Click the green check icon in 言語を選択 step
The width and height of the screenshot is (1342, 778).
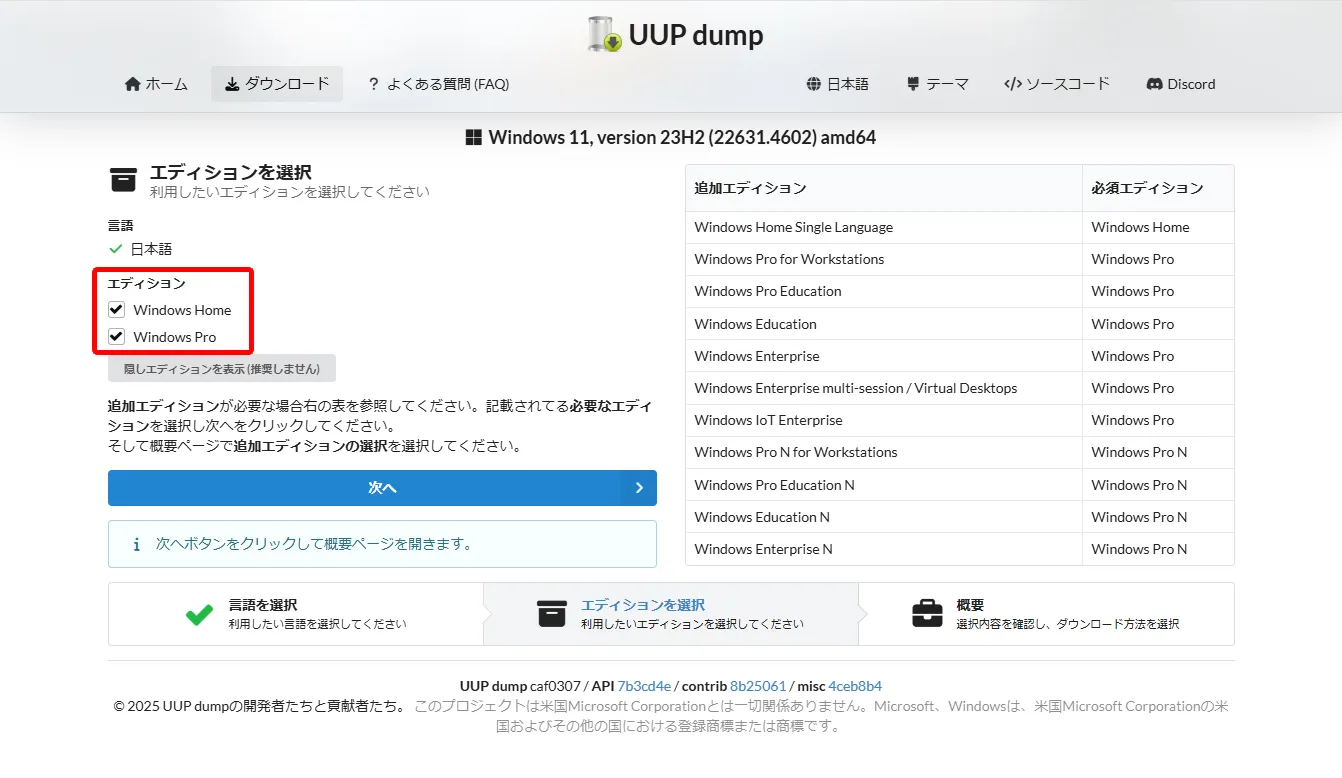tap(200, 614)
